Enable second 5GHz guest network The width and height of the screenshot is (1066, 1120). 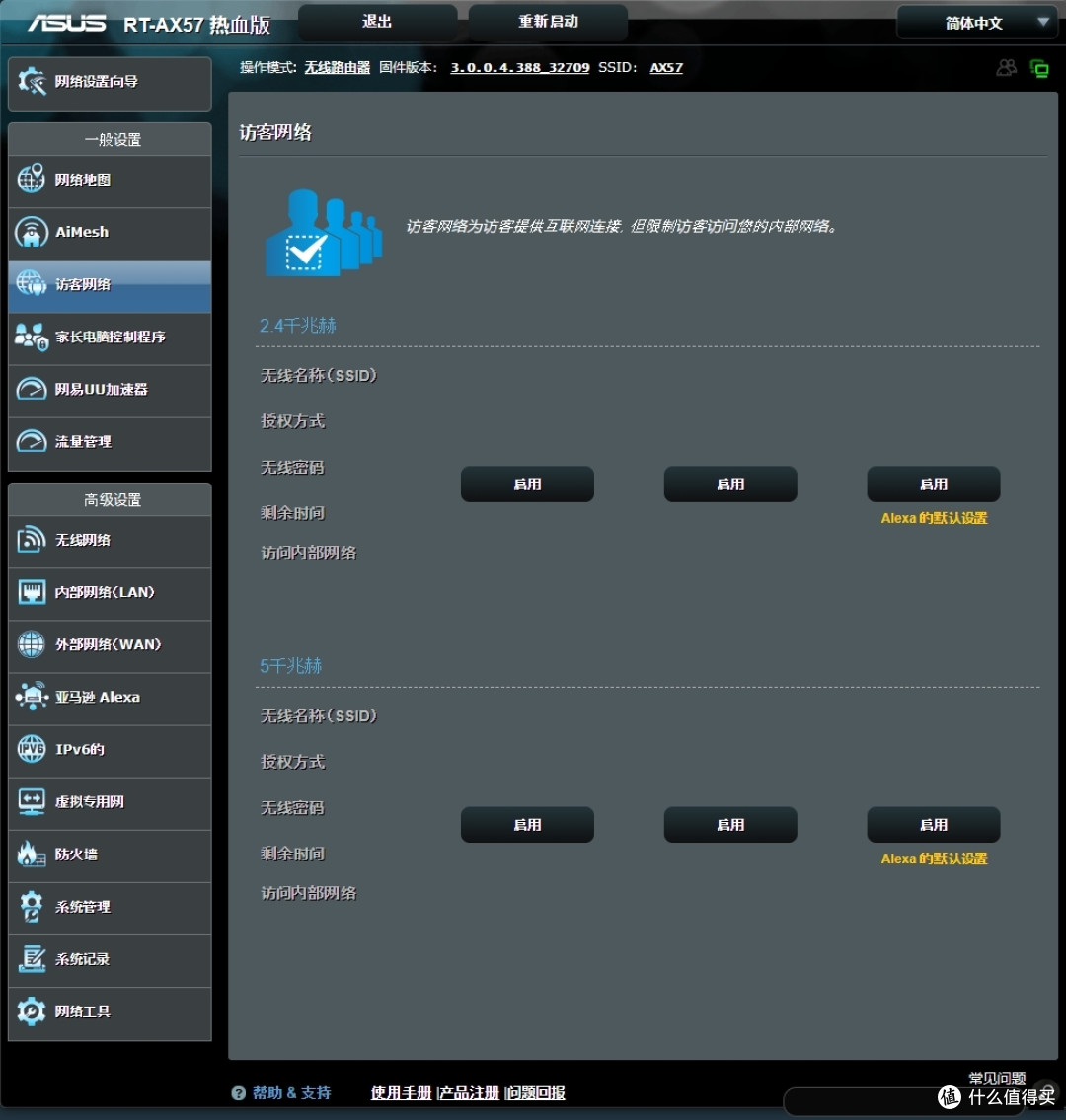click(730, 825)
